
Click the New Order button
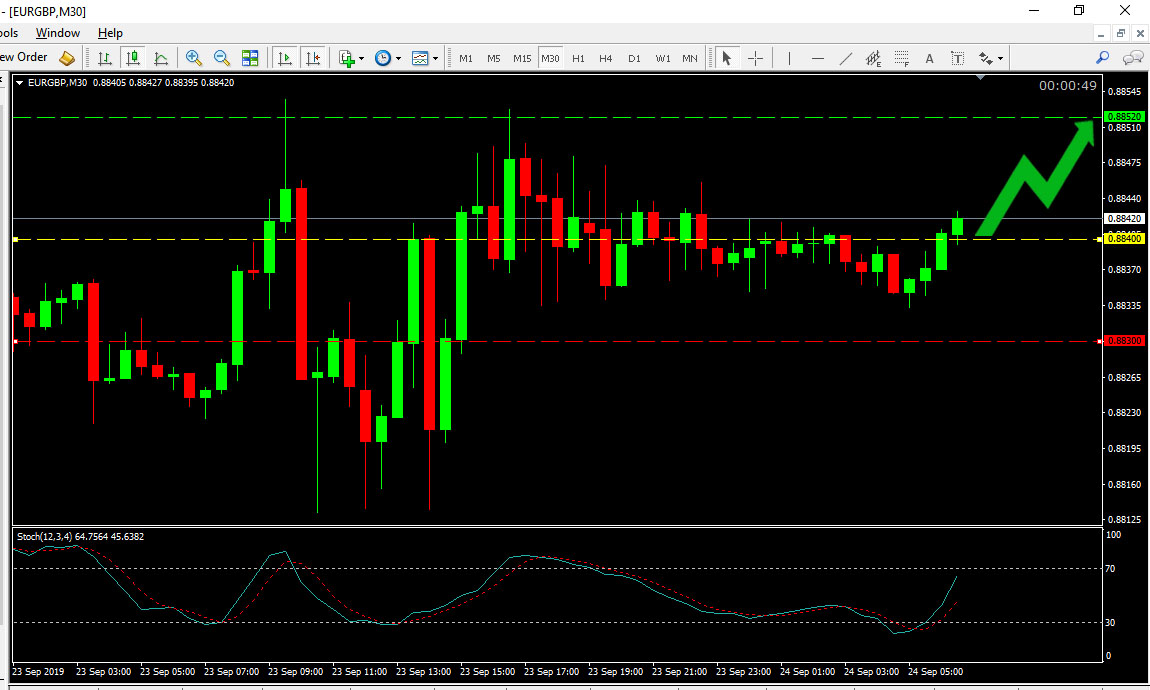pos(23,57)
